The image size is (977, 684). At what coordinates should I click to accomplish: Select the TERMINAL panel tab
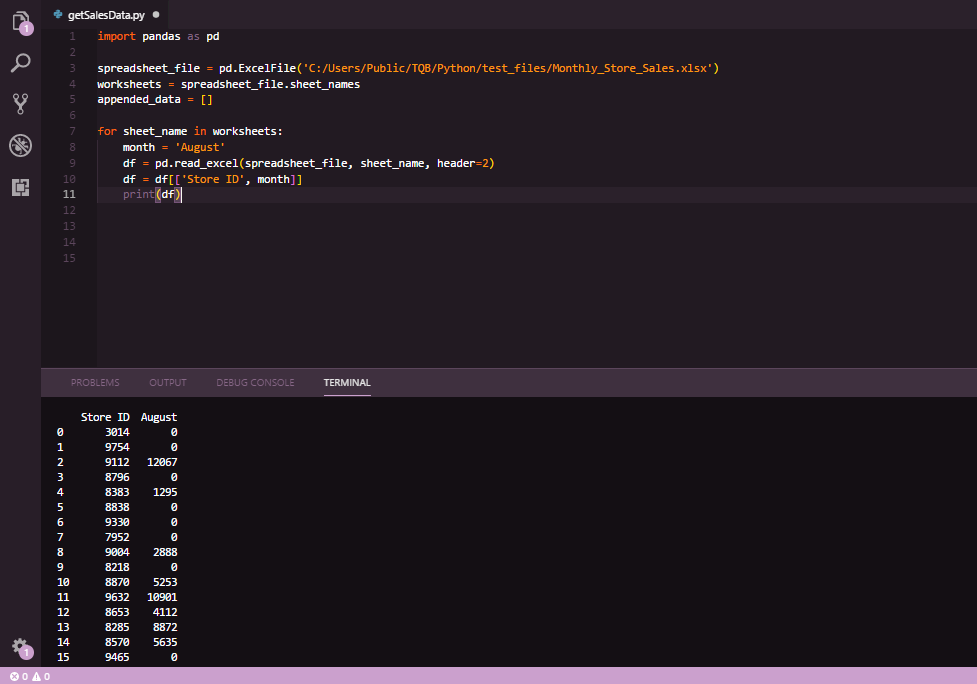(x=347, y=382)
